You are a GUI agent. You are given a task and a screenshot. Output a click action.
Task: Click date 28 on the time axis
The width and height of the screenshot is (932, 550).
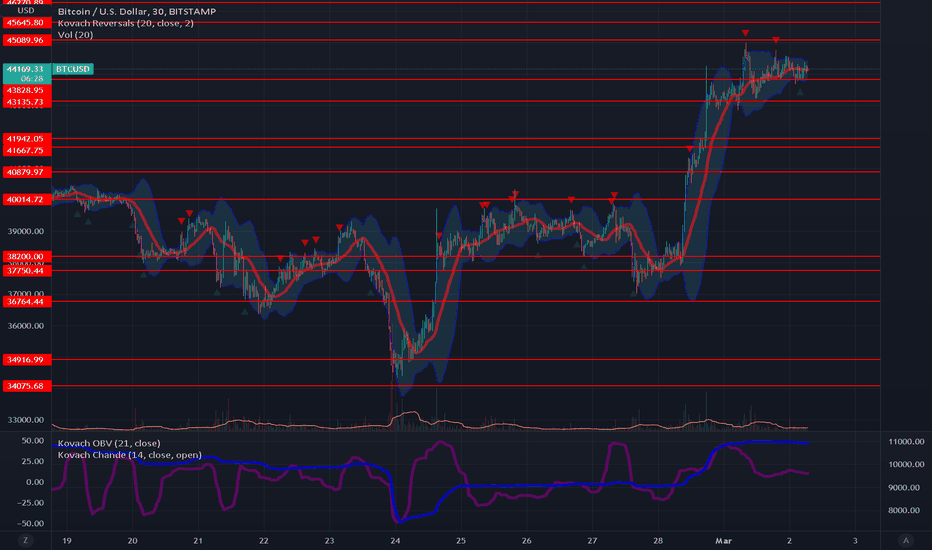[x=658, y=540]
